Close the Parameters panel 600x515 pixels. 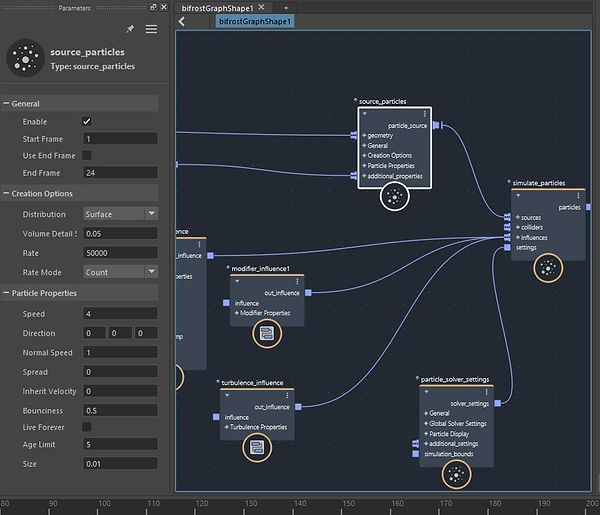[164, 7]
